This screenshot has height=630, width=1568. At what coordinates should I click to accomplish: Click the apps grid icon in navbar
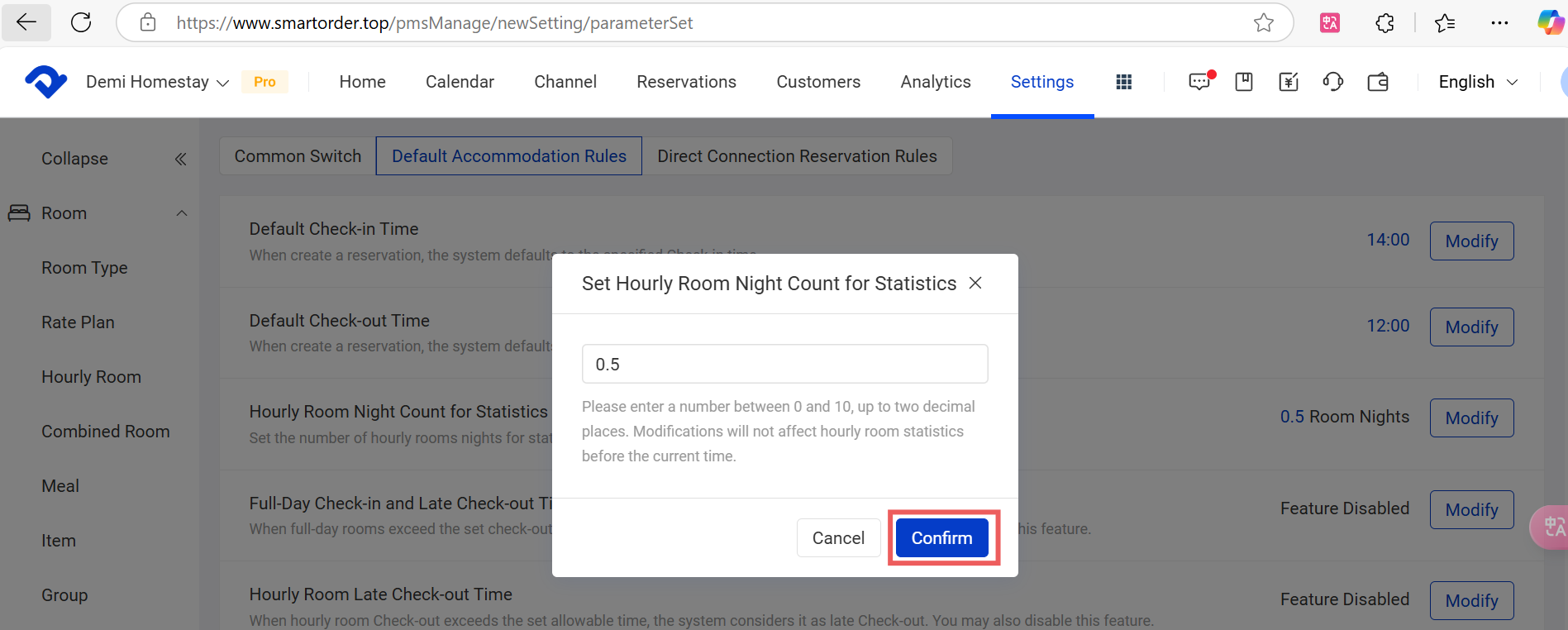tap(1123, 82)
